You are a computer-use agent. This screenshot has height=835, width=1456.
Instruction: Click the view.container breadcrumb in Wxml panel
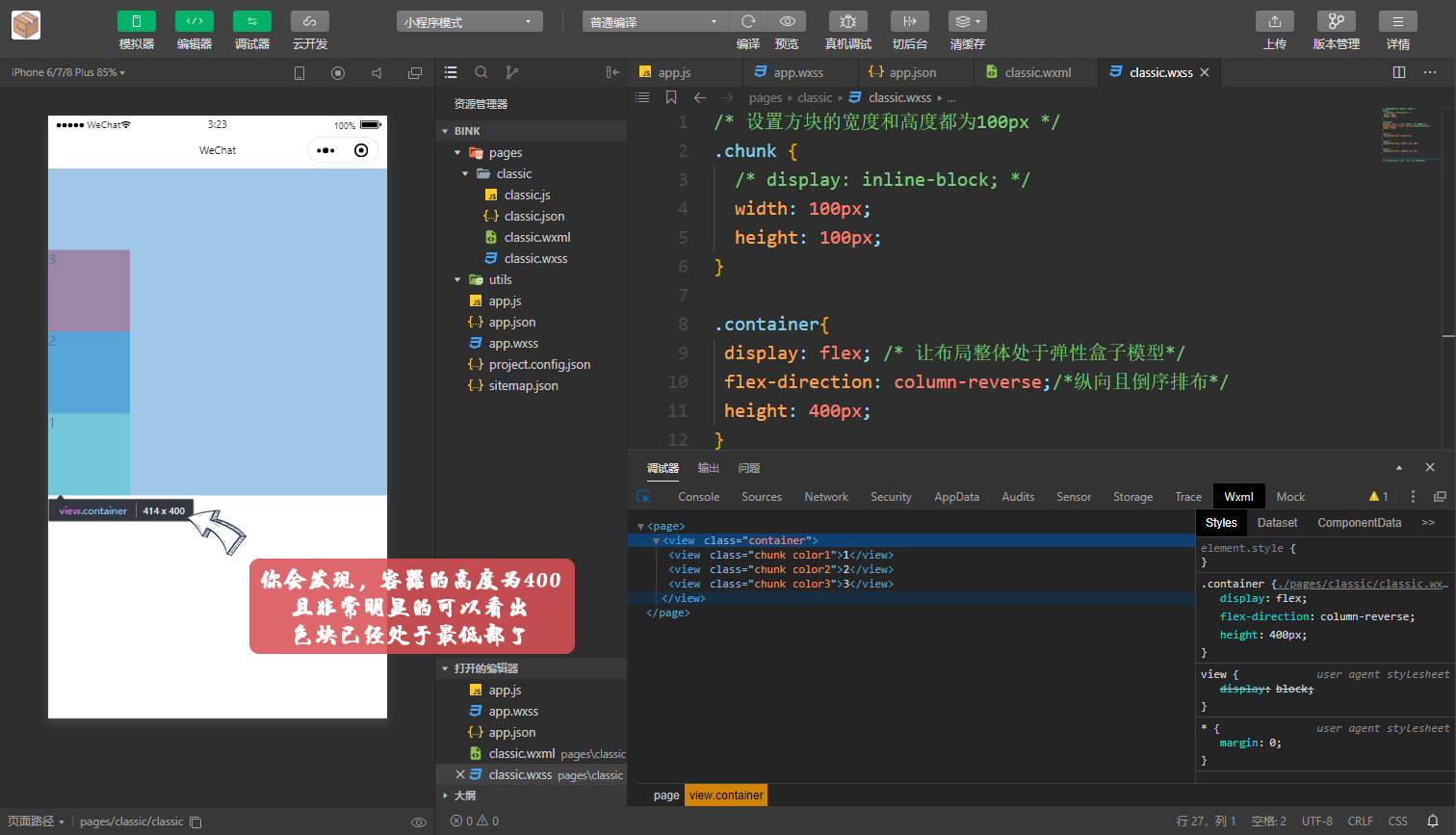coord(726,796)
